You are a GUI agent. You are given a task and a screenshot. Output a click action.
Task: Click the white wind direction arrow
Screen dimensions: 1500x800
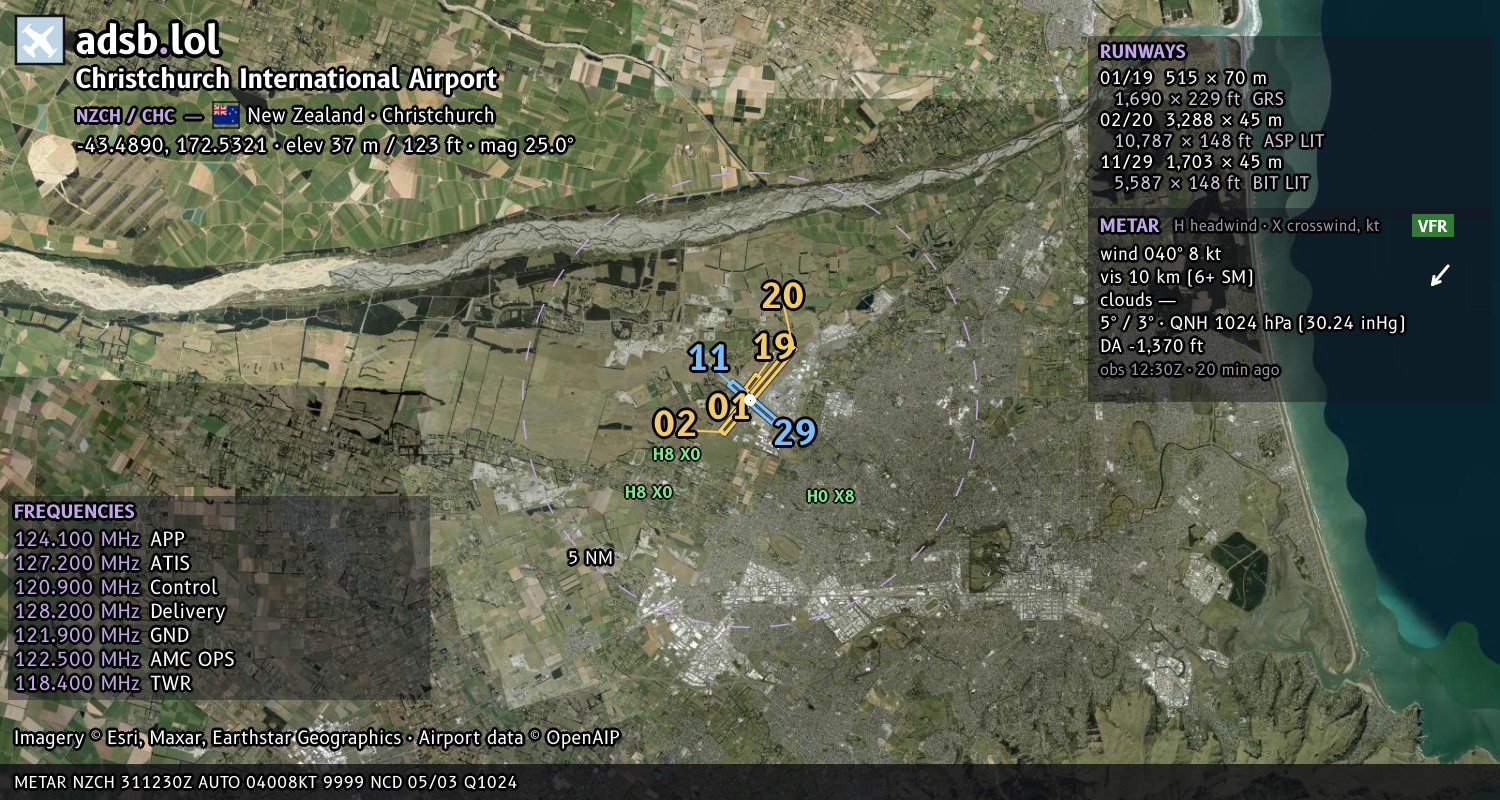(1440, 275)
